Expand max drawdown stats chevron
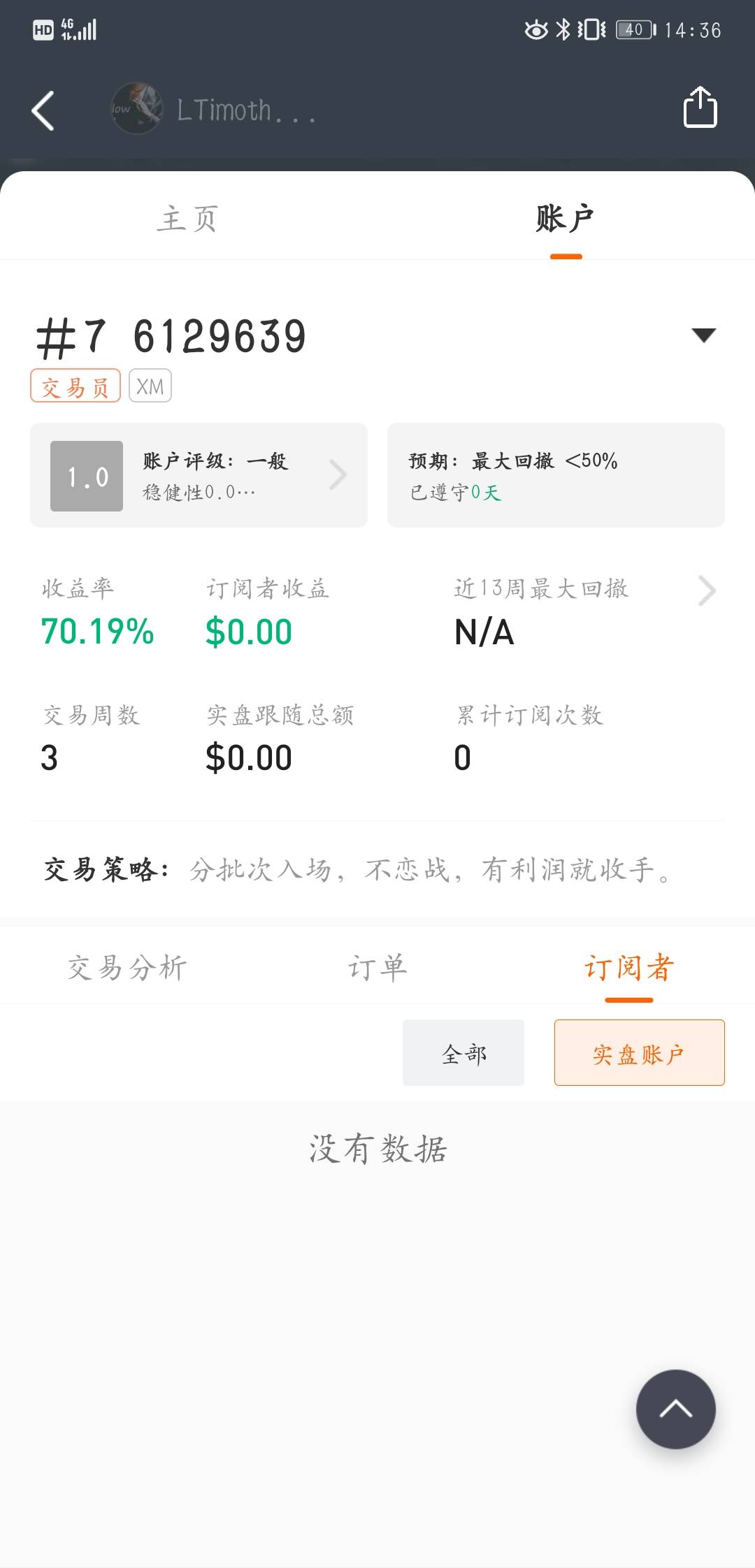 [x=707, y=590]
